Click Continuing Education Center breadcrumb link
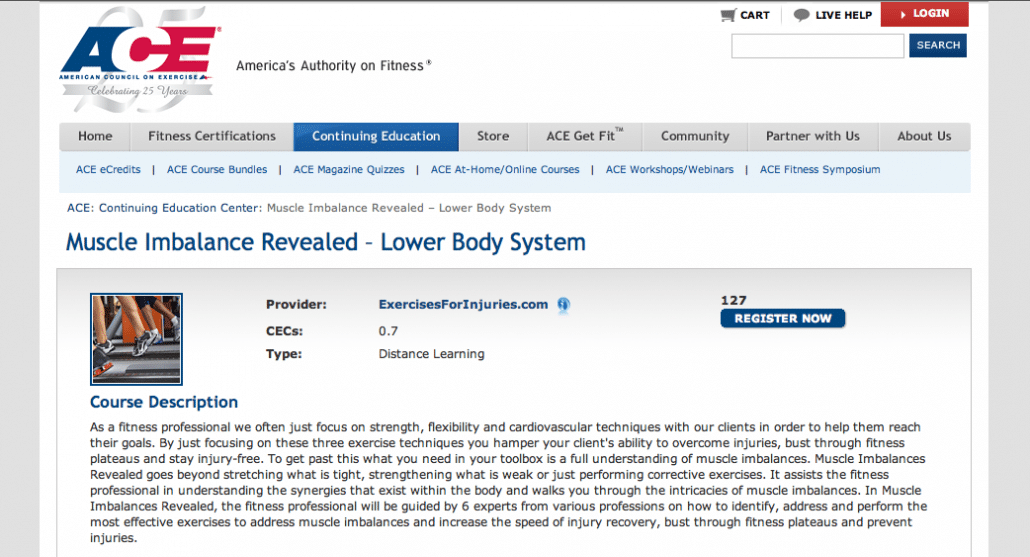 click(180, 208)
